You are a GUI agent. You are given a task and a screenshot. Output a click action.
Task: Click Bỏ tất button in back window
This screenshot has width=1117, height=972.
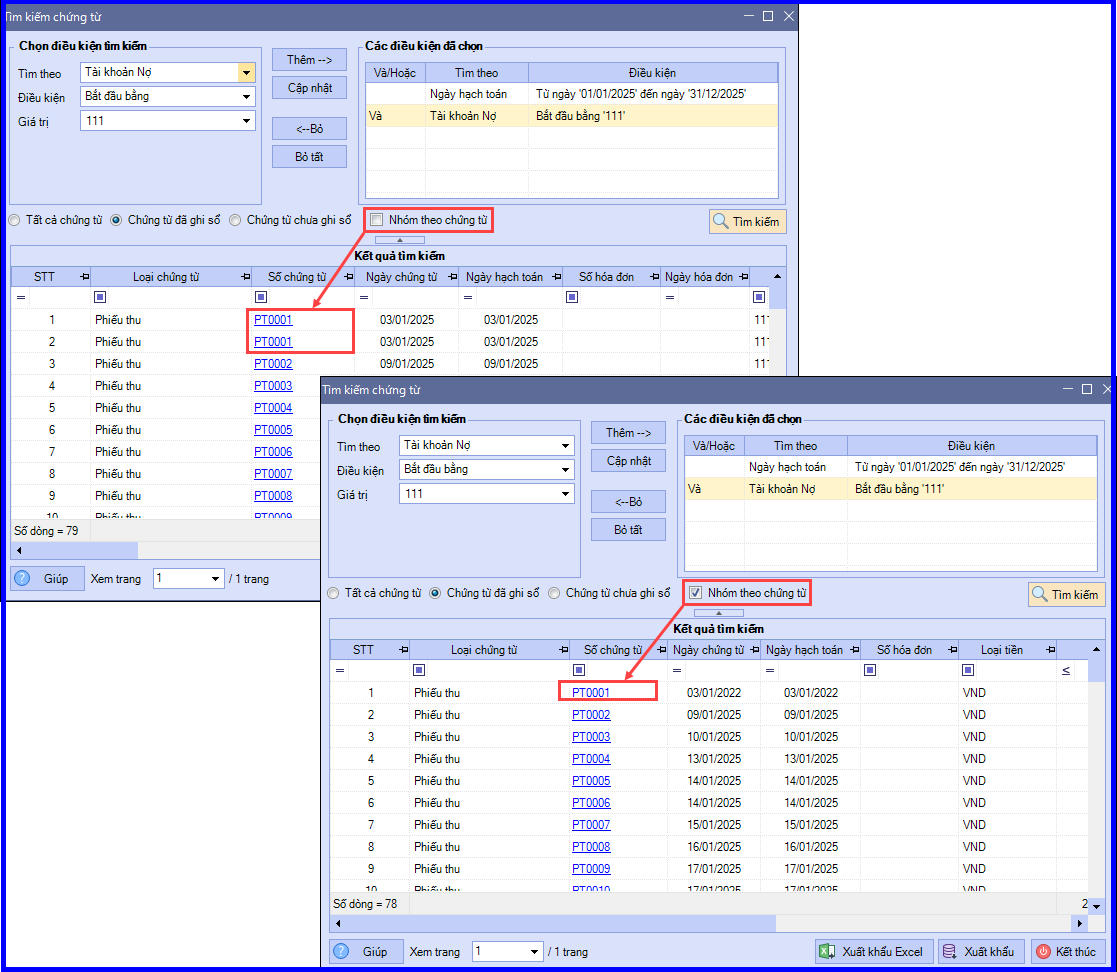[x=309, y=157]
